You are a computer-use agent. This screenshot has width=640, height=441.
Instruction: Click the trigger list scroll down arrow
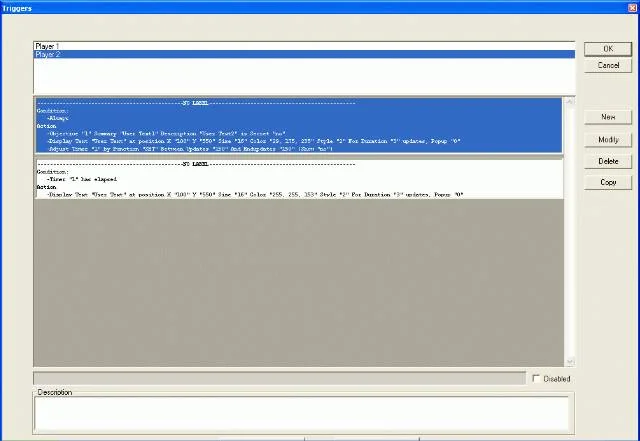click(570, 362)
